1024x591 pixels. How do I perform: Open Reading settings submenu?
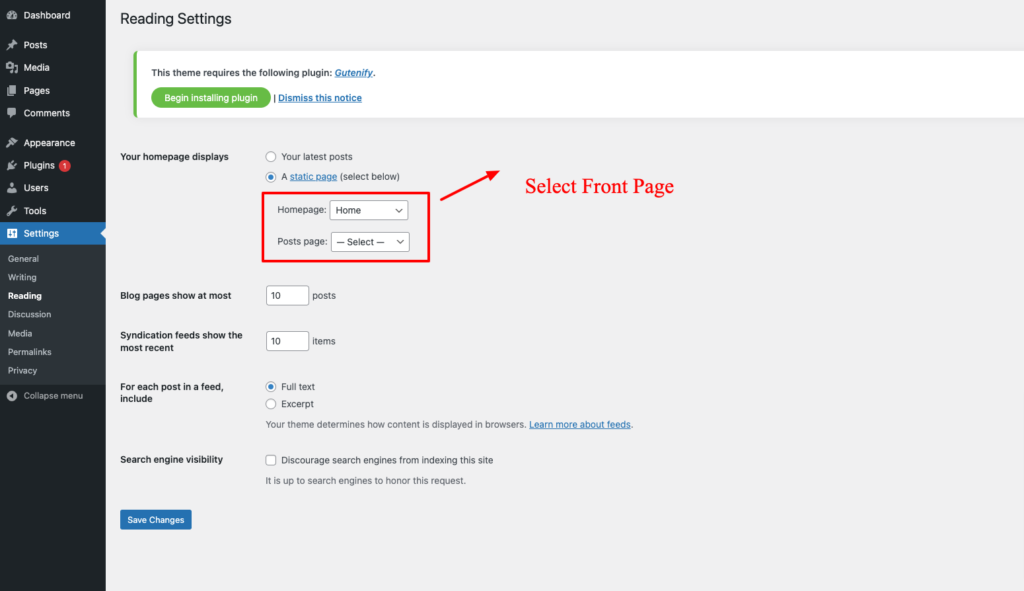25,296
